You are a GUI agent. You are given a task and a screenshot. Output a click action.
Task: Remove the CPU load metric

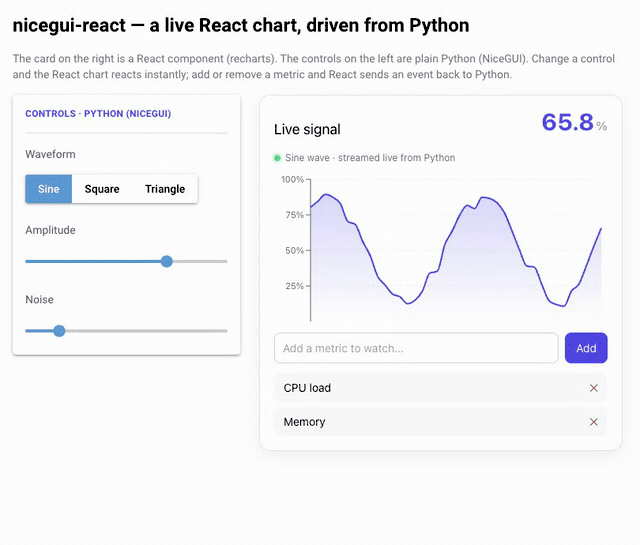[x=594, y=388]
